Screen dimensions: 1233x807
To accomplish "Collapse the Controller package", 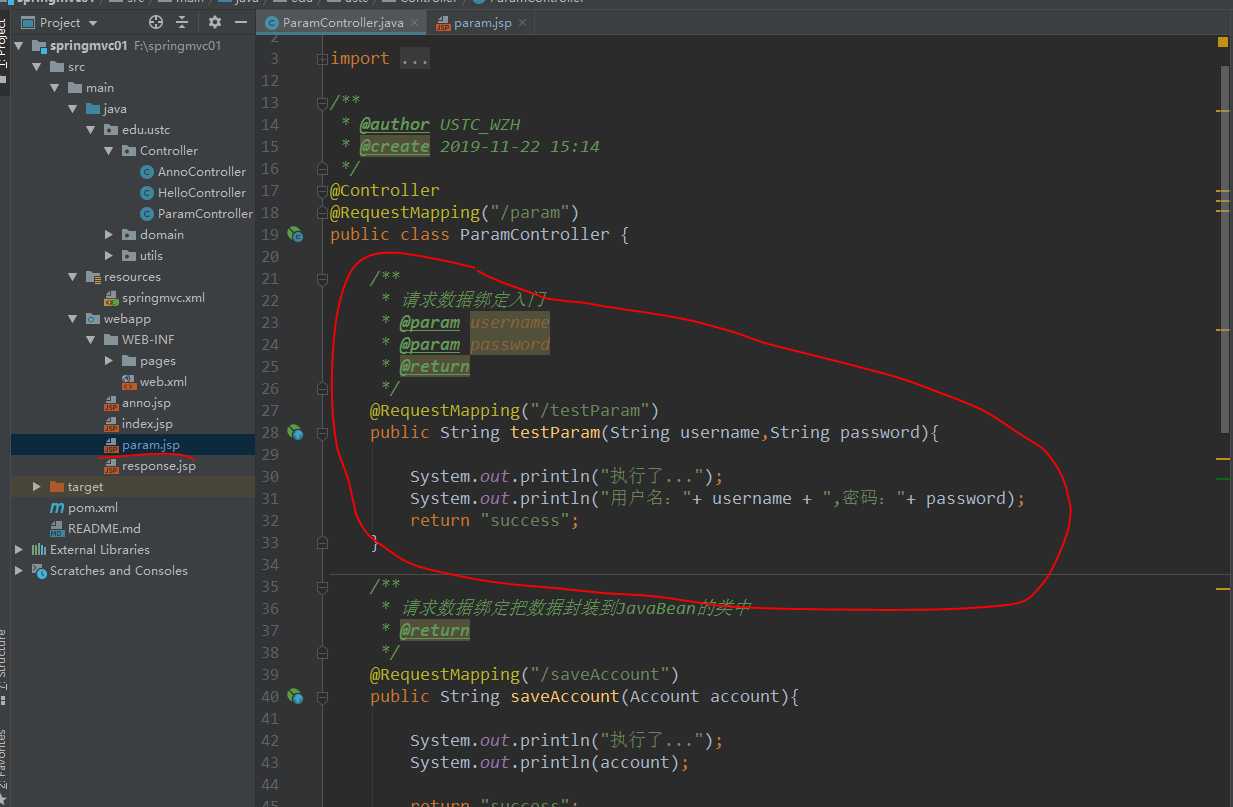I will click(109, 151).
